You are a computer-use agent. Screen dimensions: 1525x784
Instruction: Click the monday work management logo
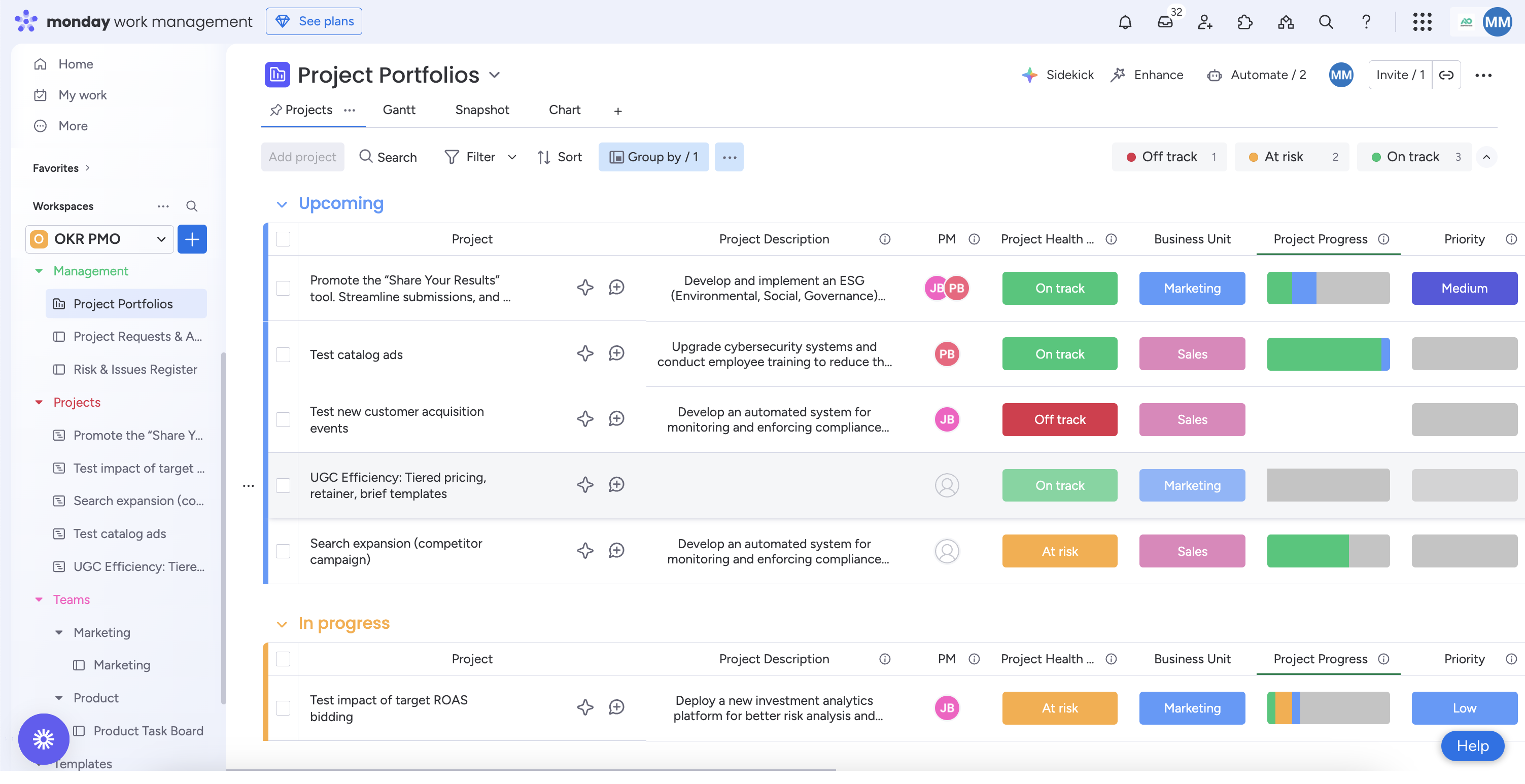tap(133, 21)
